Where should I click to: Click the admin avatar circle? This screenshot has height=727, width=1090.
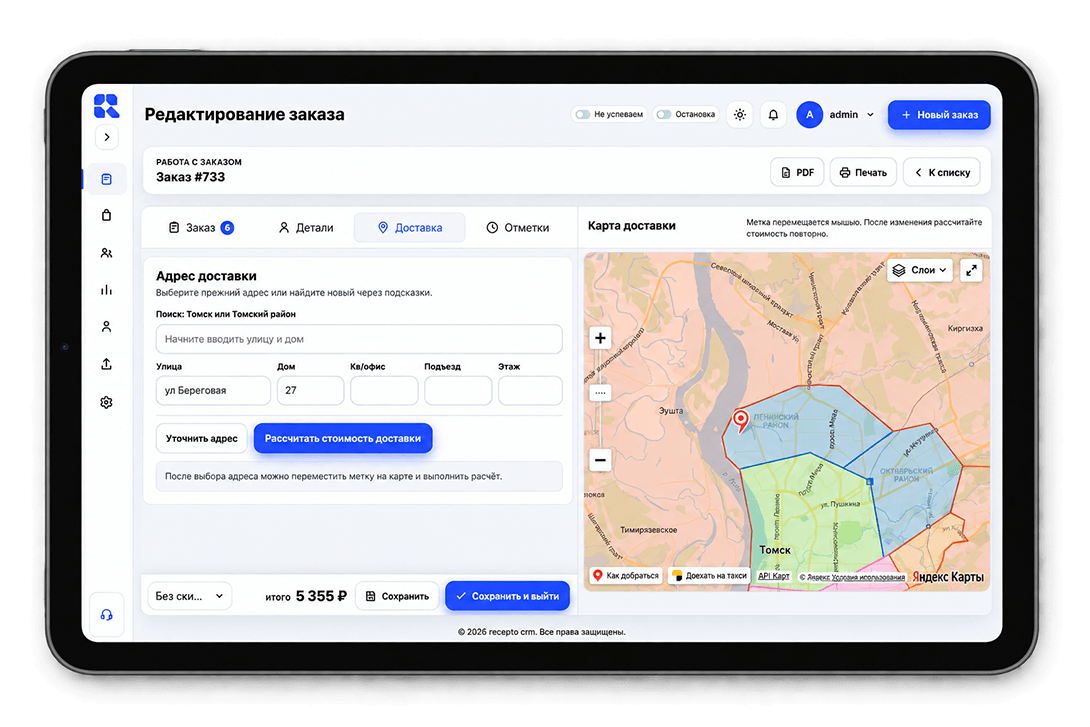(809, 115)
